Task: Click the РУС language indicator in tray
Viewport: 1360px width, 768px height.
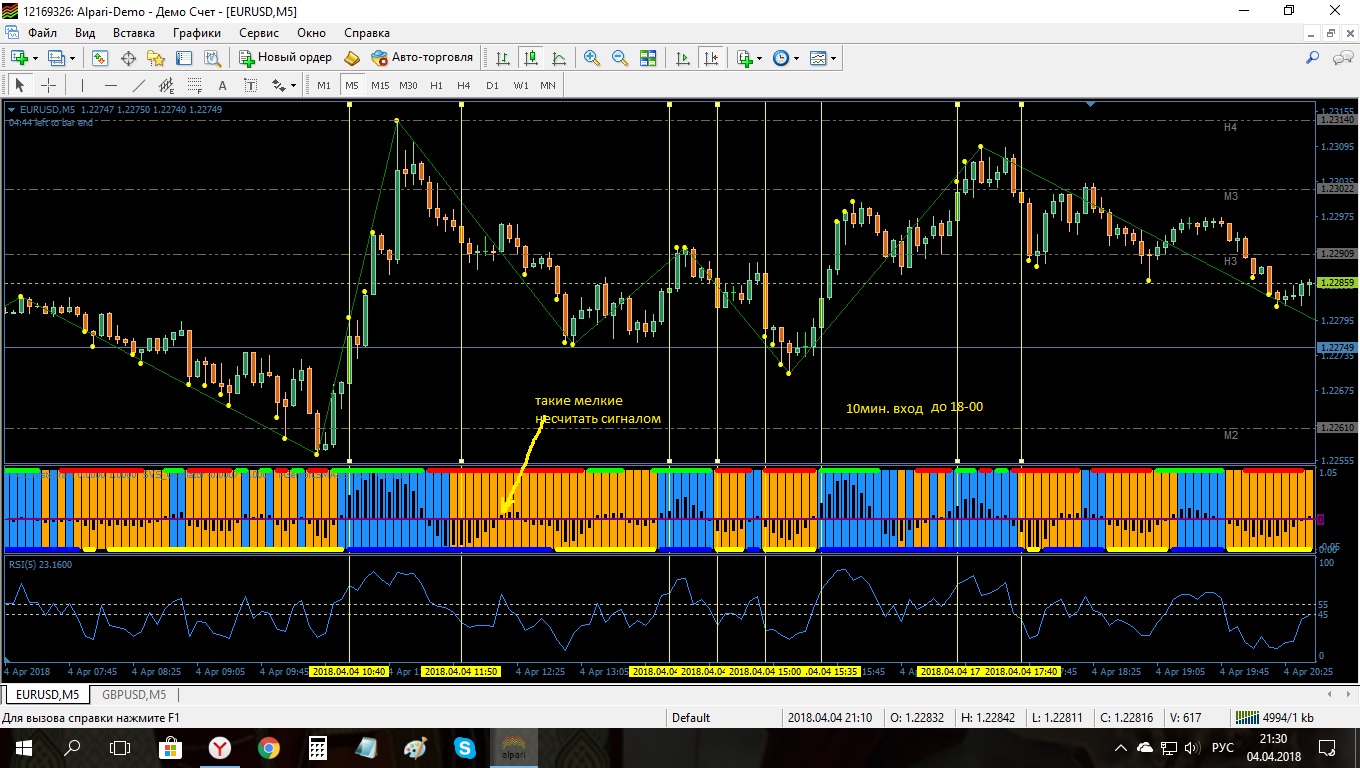Action: coord(1222,747)
